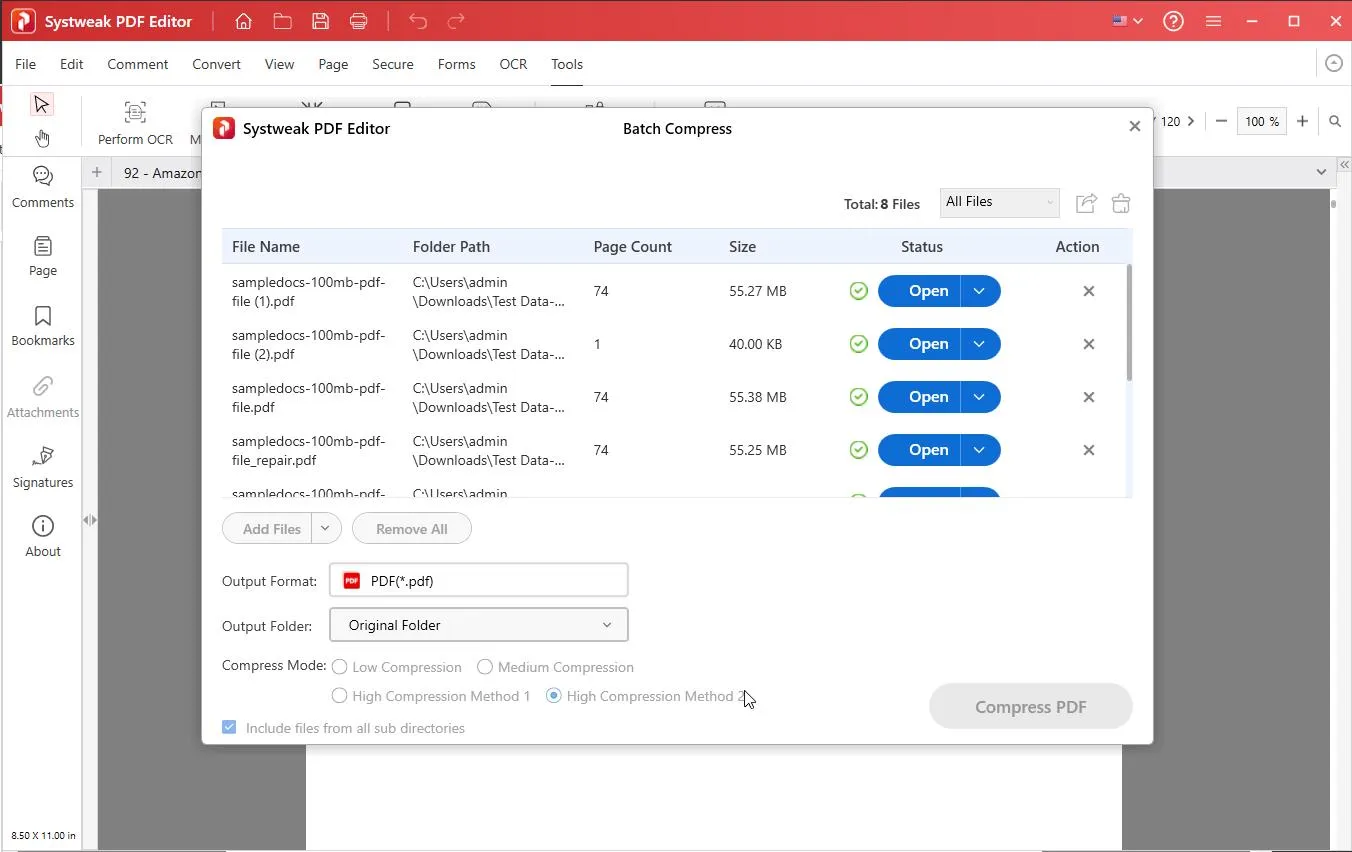Open the Secure tab
Viewport: 1352px width, 852px height.
coord(392,64)
